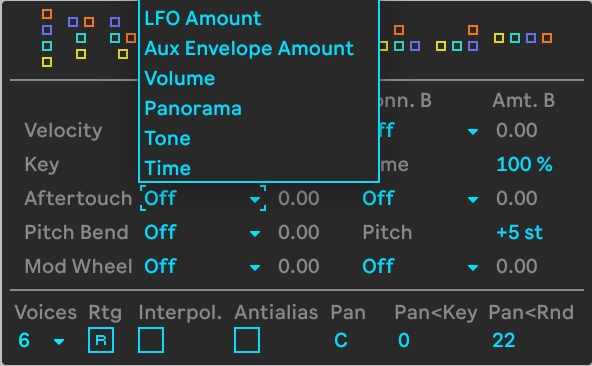Click the Pitch Bend +5 st value
This screenshot has height=366, width=592.
coord(520,232)
